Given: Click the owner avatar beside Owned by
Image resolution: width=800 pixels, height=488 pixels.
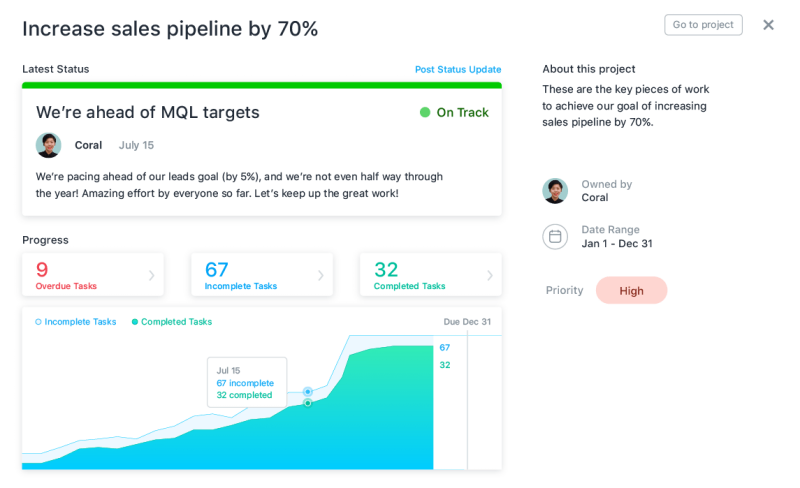Looking at the screenshot, I should (555, 191).
